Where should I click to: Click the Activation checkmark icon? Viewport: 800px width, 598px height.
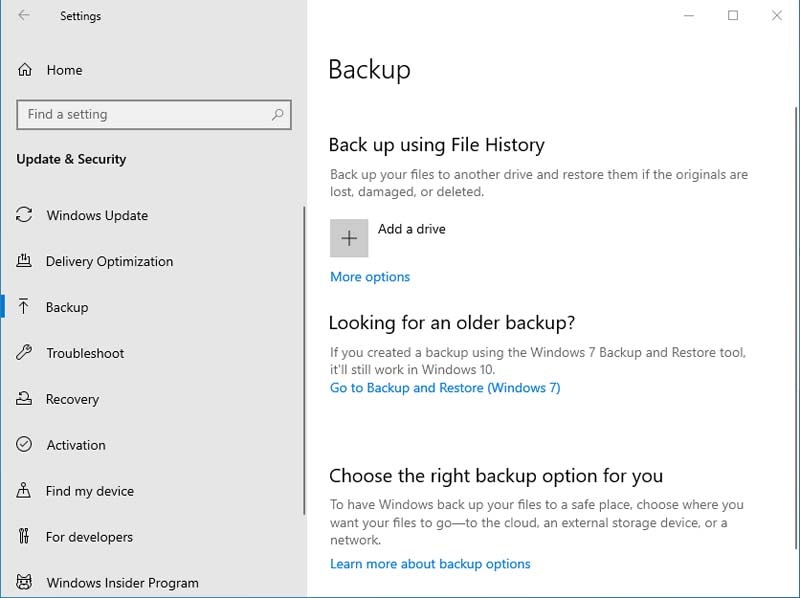(25, 445)
